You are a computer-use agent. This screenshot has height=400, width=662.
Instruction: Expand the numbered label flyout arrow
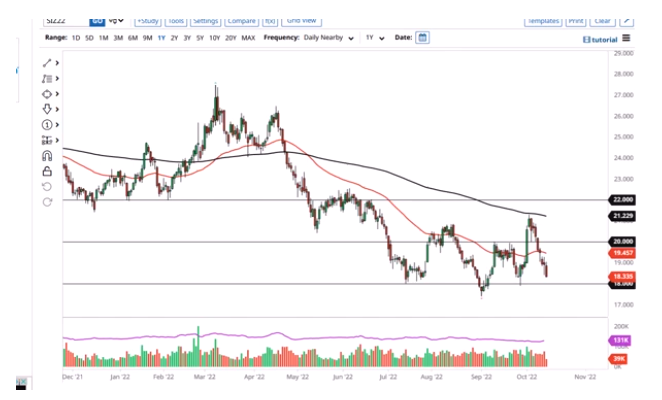point(57,125)
